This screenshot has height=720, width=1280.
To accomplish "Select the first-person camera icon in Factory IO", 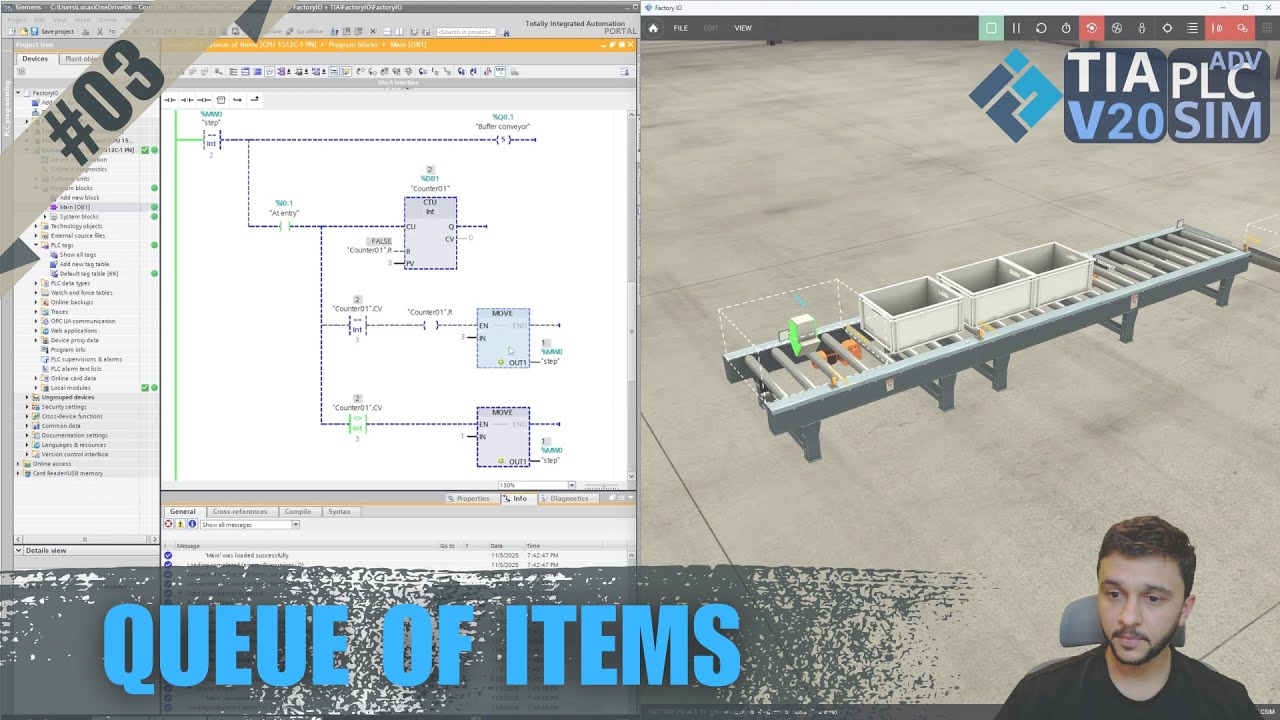I will [x=1142, y=28].
